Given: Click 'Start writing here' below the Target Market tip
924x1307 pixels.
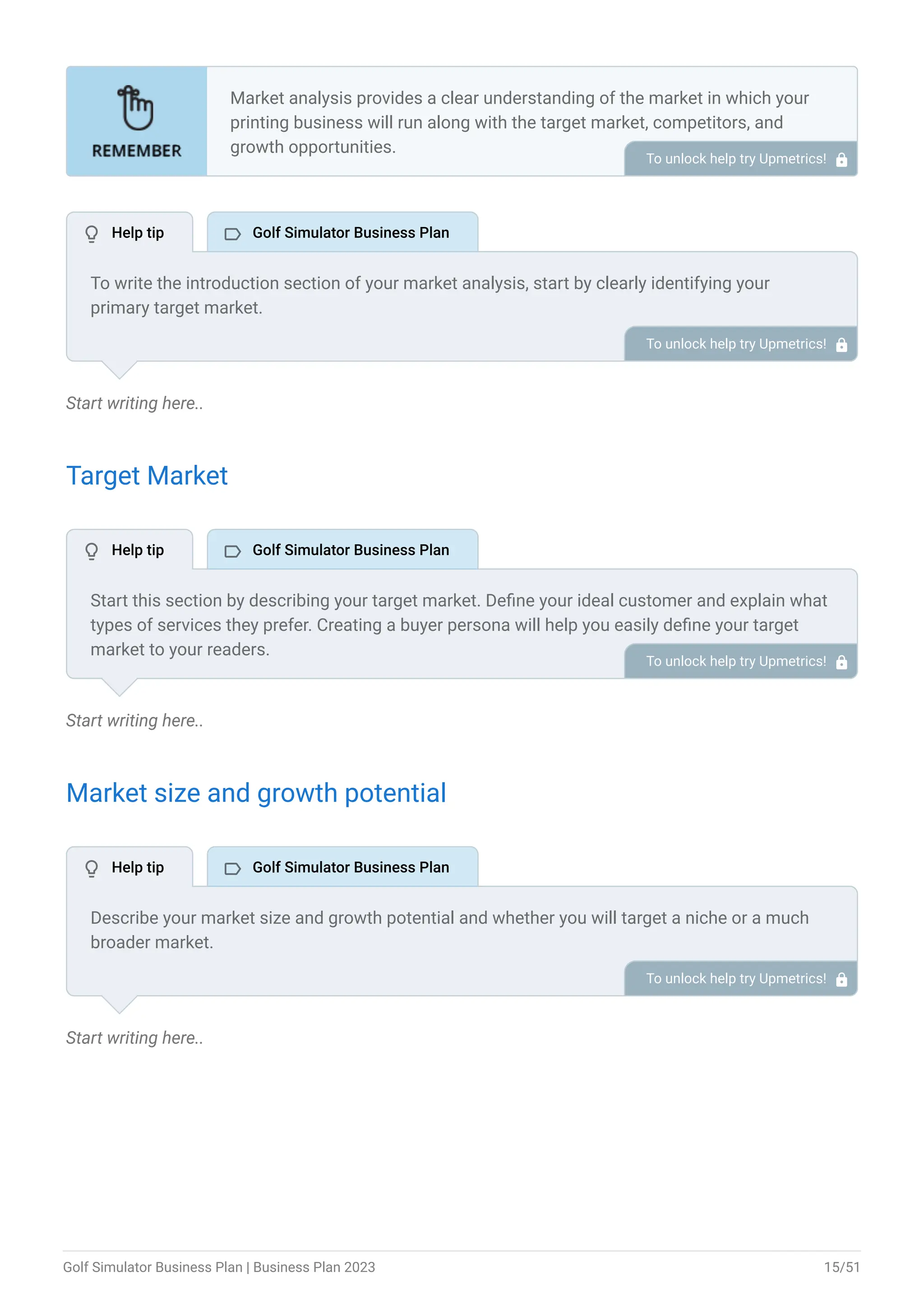Looking at the screenshot, I should (x=135, y=721).
